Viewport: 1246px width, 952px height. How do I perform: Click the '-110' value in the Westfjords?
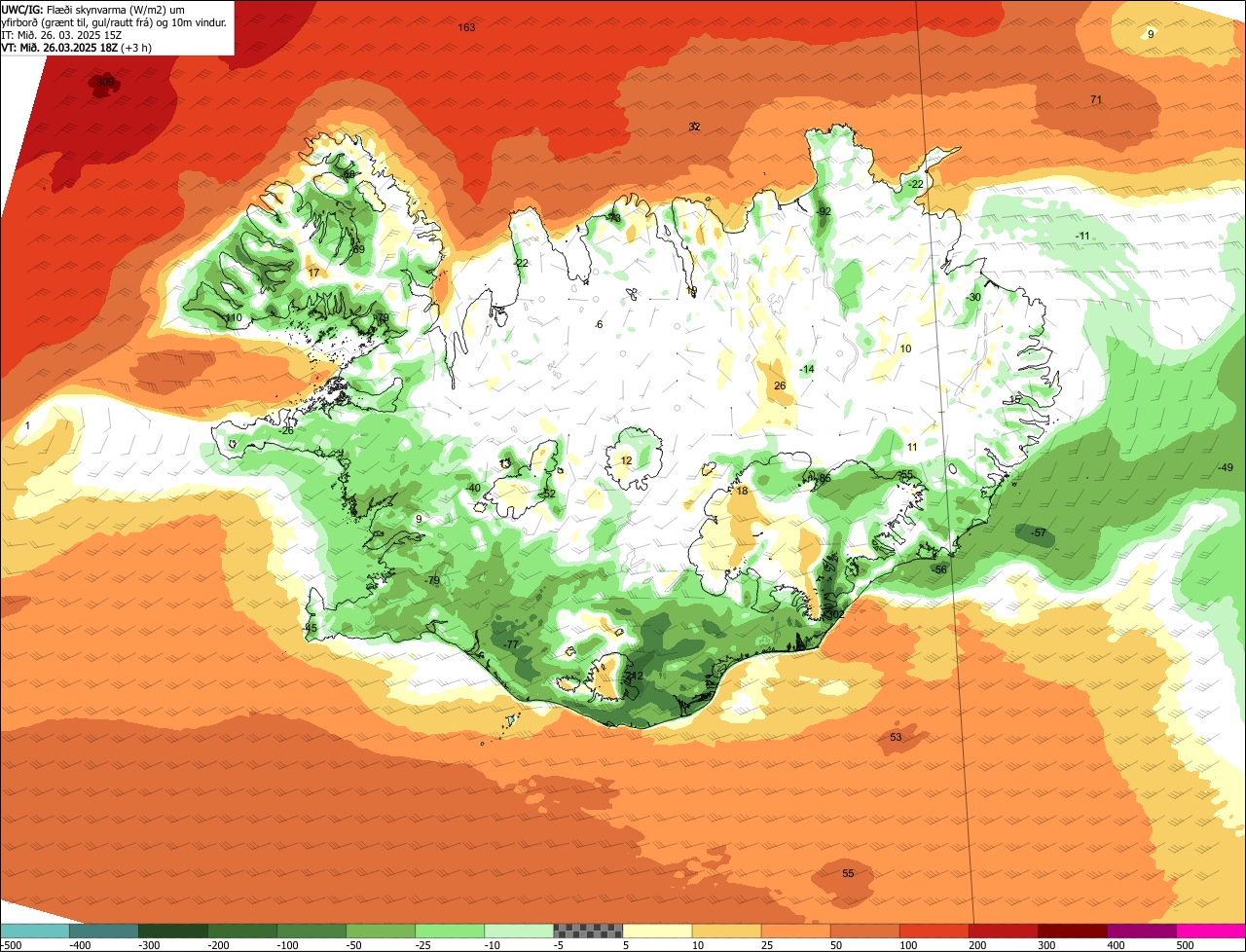(x=232, y=318)
